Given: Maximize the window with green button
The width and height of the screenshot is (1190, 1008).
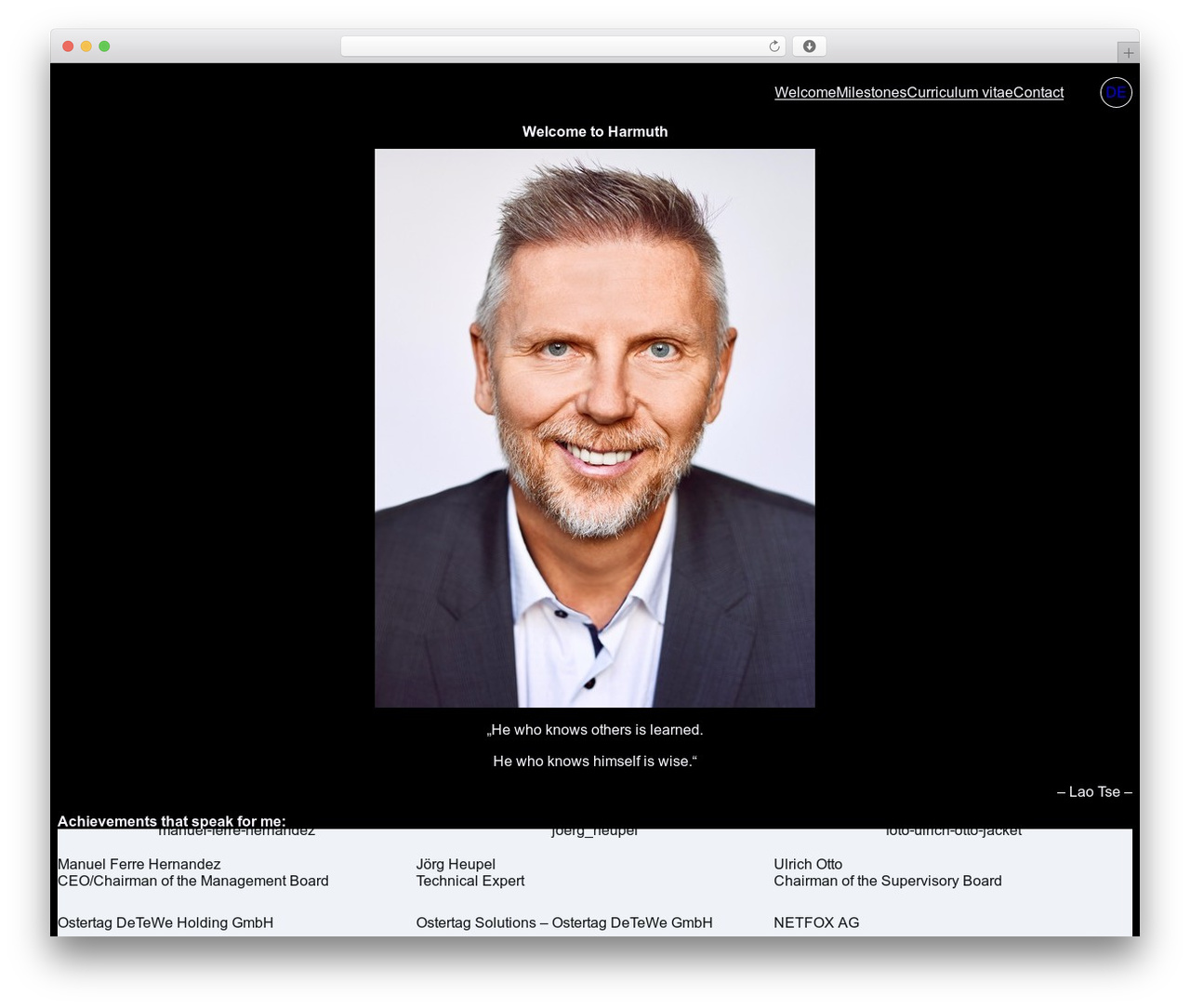Looking at the screenshot, I should click(x=104, y=46).
